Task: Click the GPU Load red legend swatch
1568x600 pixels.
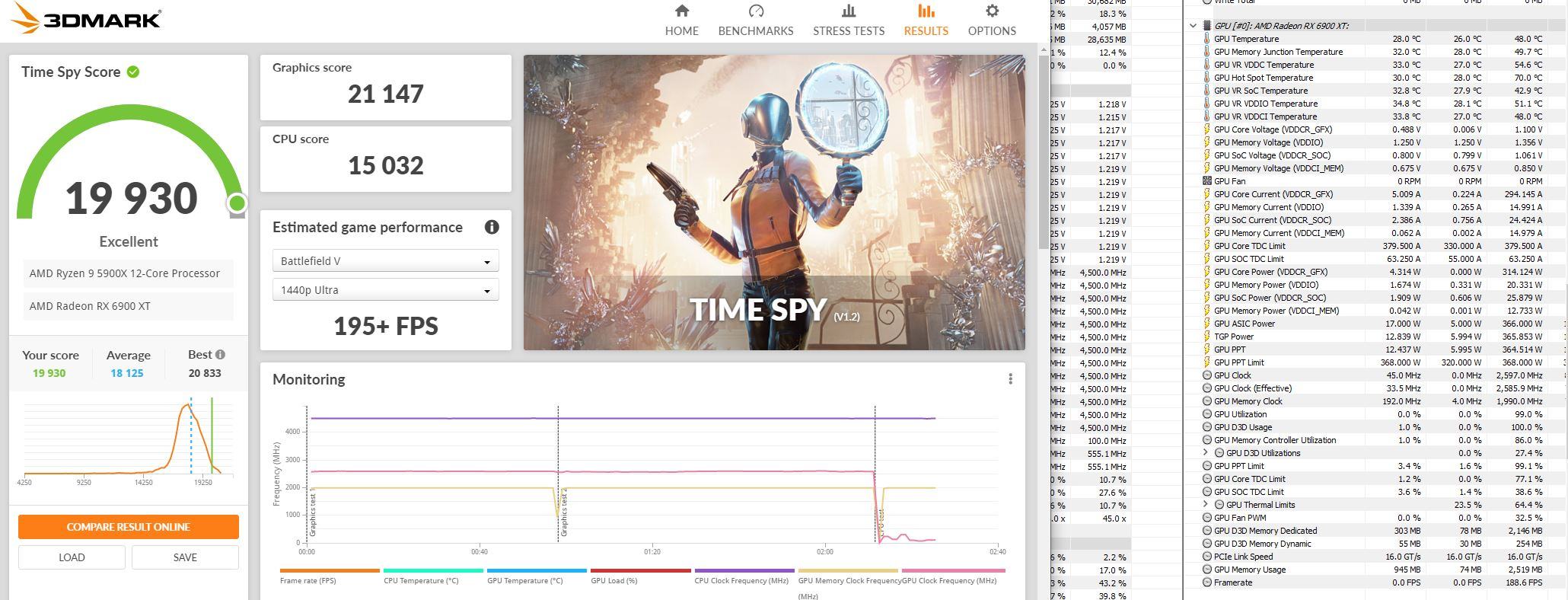Action: point(641,570)
